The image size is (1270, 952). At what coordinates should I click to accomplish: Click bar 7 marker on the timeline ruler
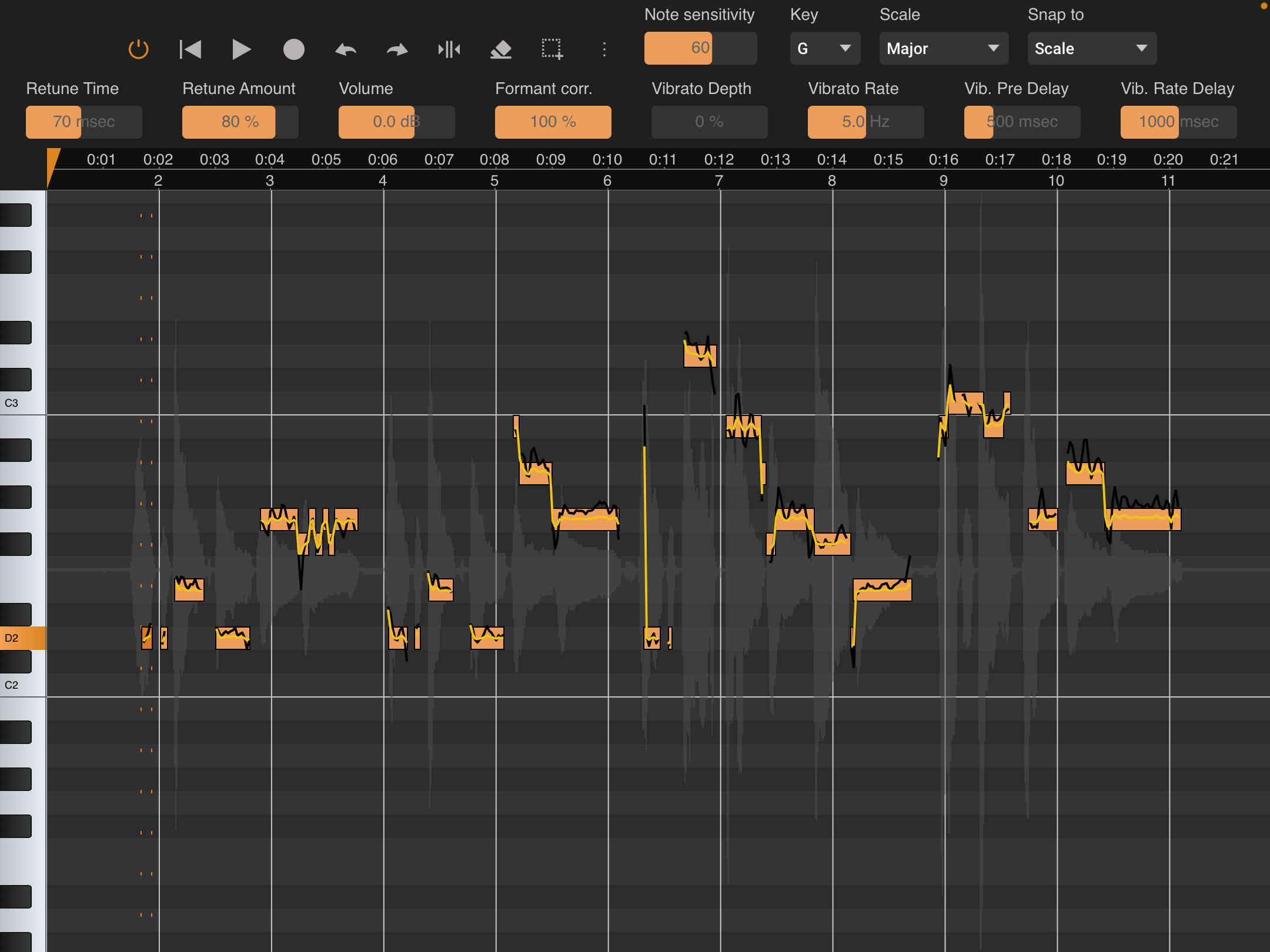pos(718,180)
